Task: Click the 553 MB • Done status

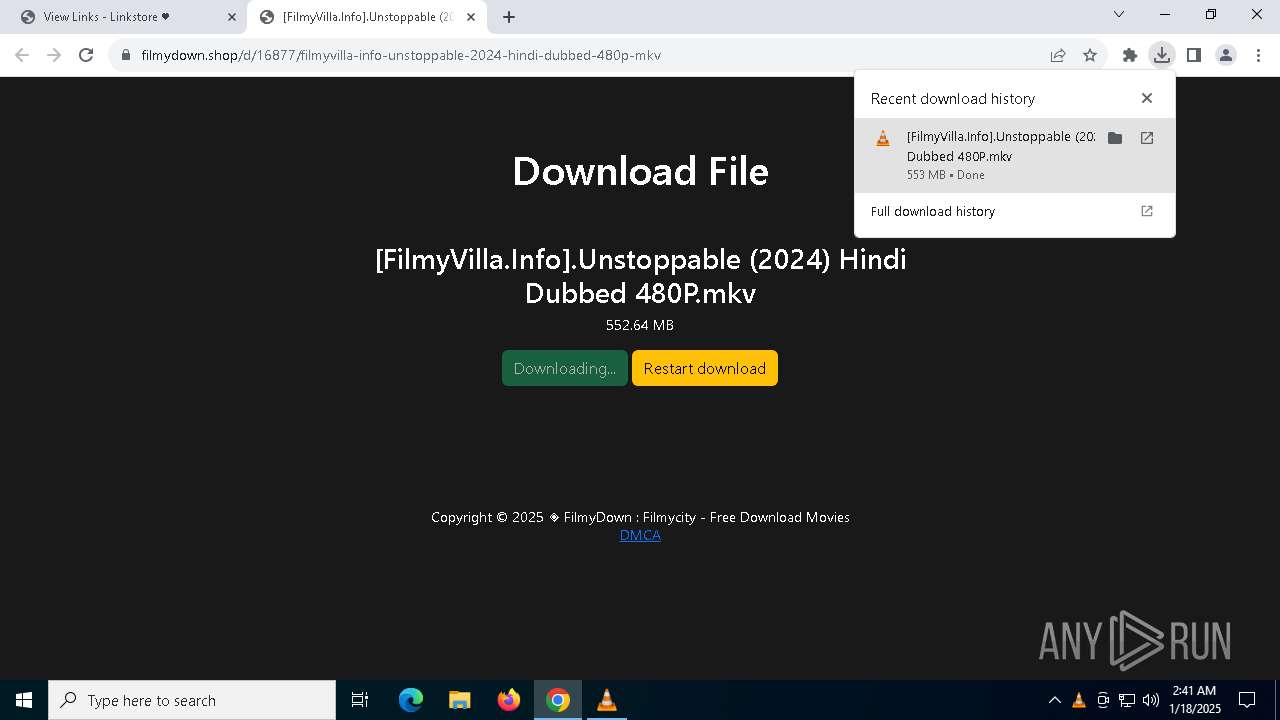Action: click(x=946, y=175)
